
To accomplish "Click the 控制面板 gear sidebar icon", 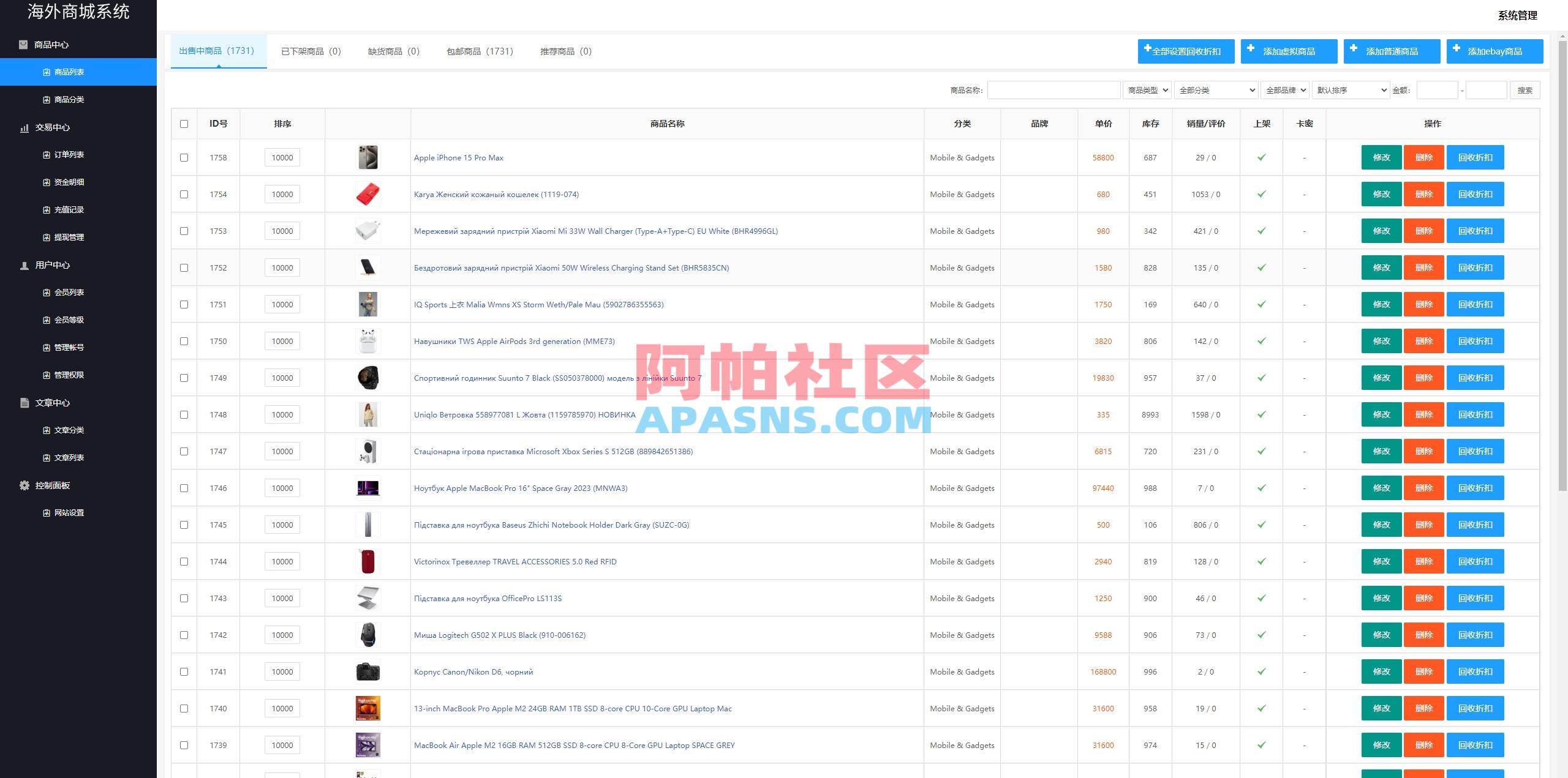I will (23, 485).
